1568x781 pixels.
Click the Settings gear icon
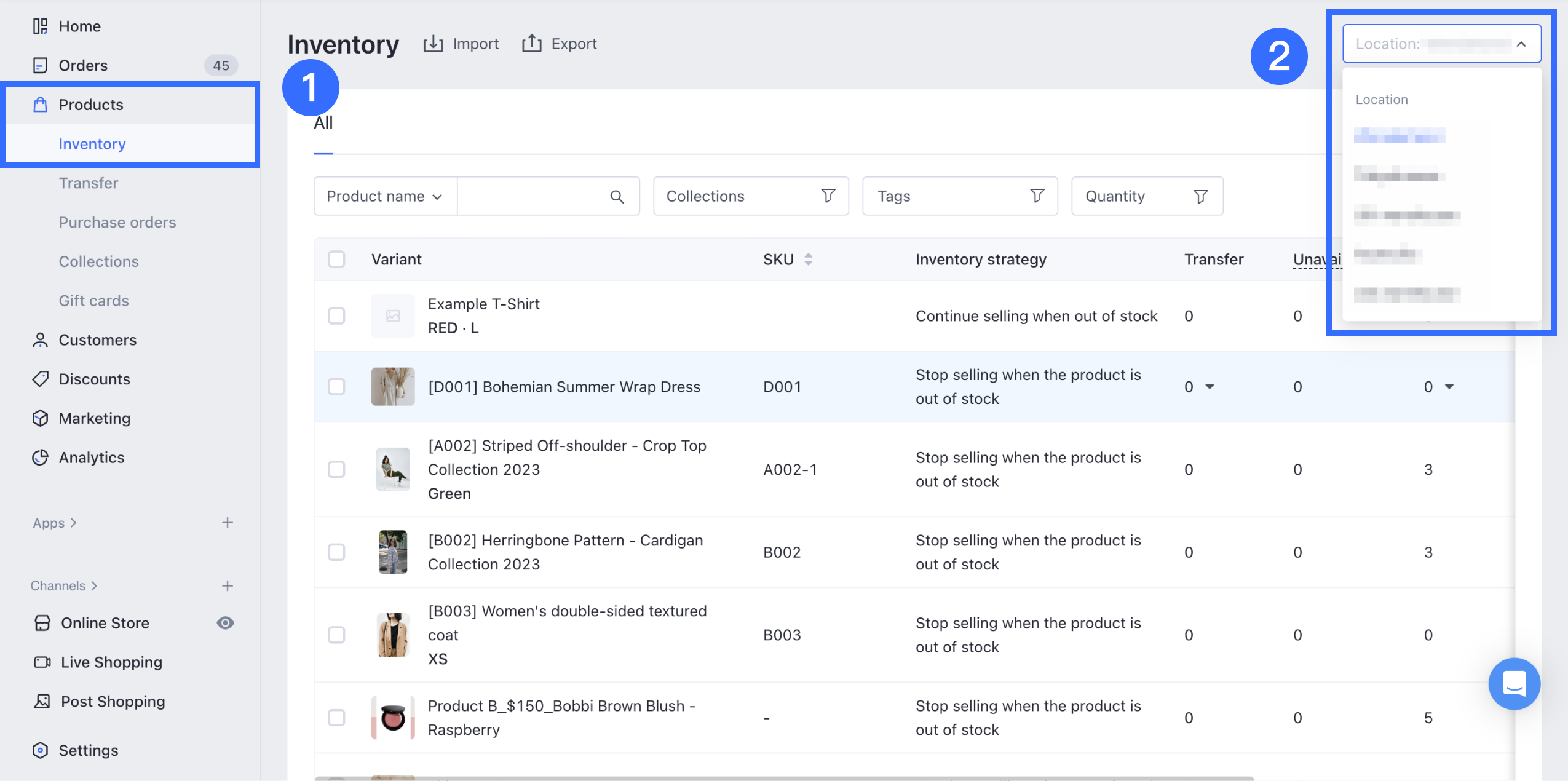pyautogui.click(x=40, y=750)
